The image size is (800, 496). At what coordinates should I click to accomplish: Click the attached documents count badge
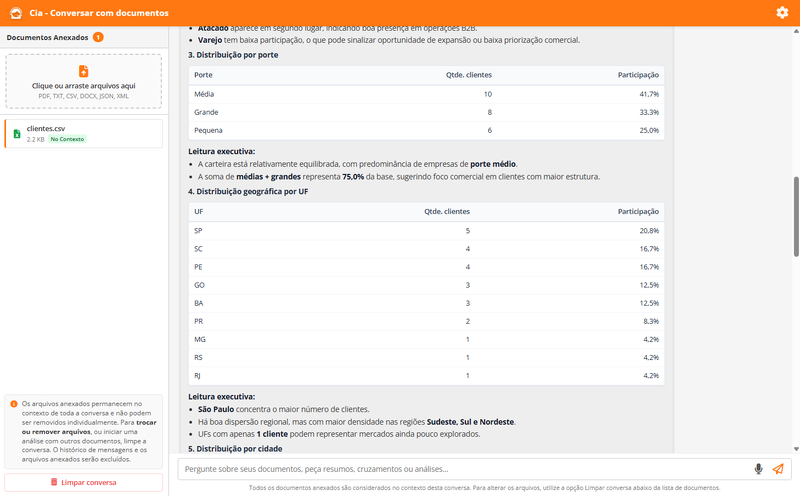(x=98, y=37)
